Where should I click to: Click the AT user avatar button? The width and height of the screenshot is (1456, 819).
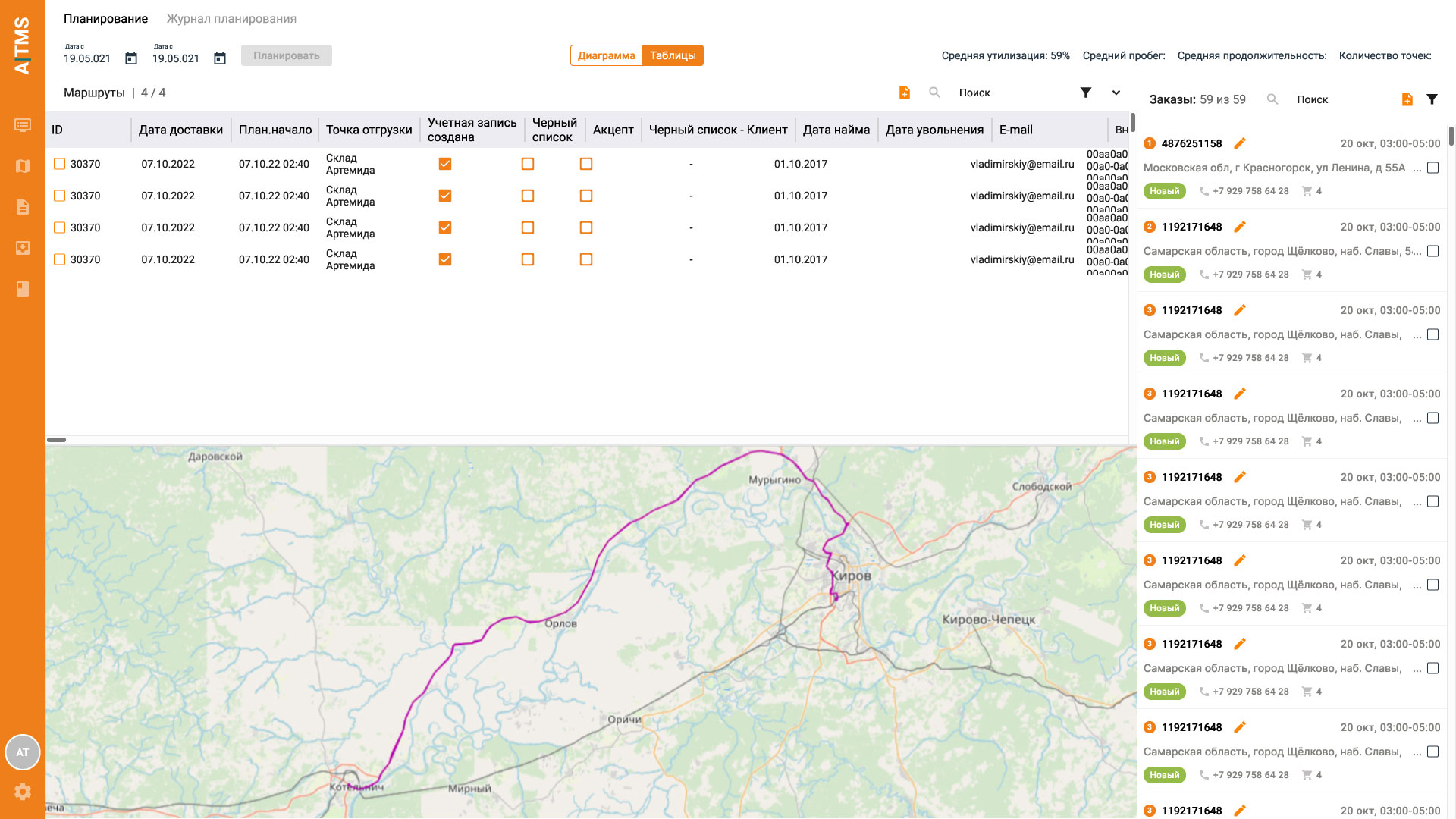point(23,752)
